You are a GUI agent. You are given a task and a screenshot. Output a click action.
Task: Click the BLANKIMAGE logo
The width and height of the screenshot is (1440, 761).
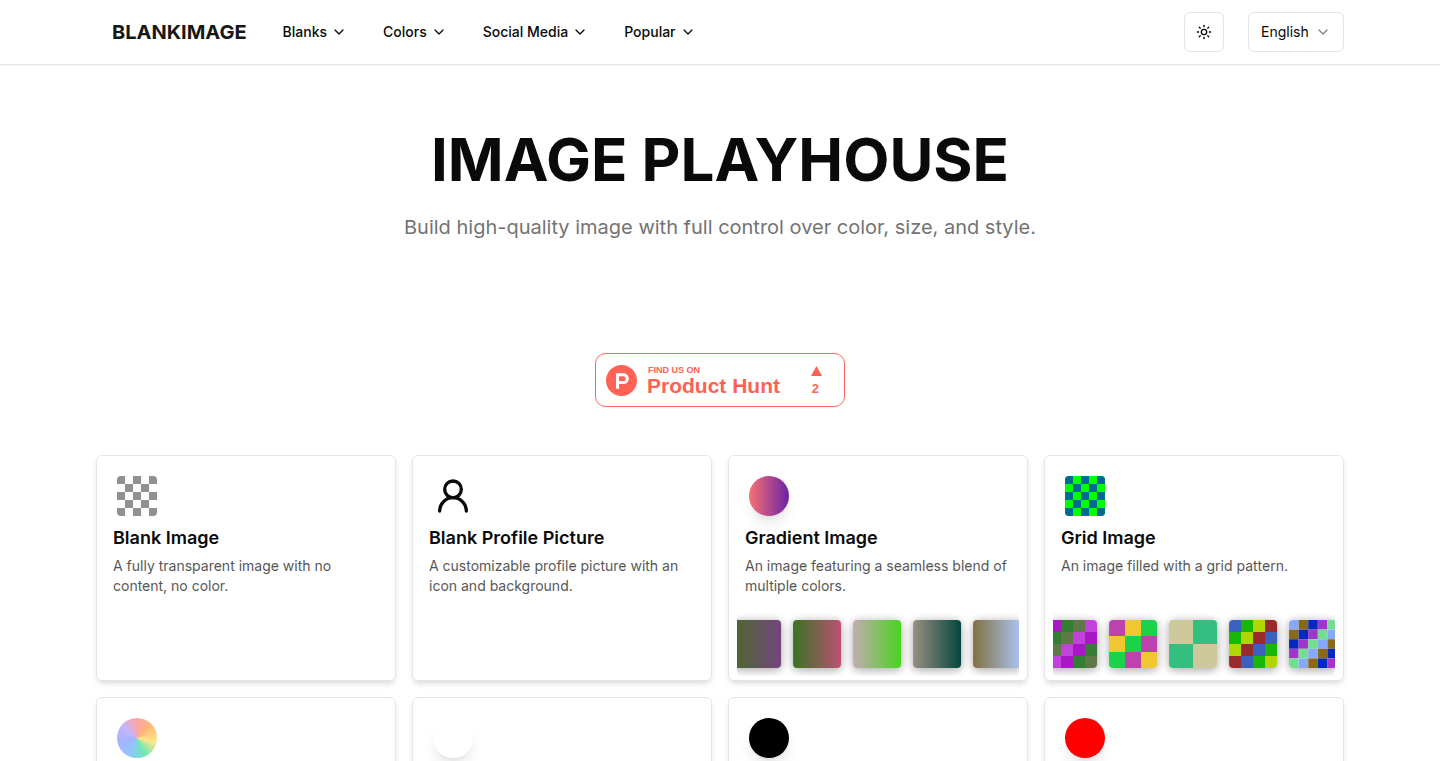(x=179, y=32)
